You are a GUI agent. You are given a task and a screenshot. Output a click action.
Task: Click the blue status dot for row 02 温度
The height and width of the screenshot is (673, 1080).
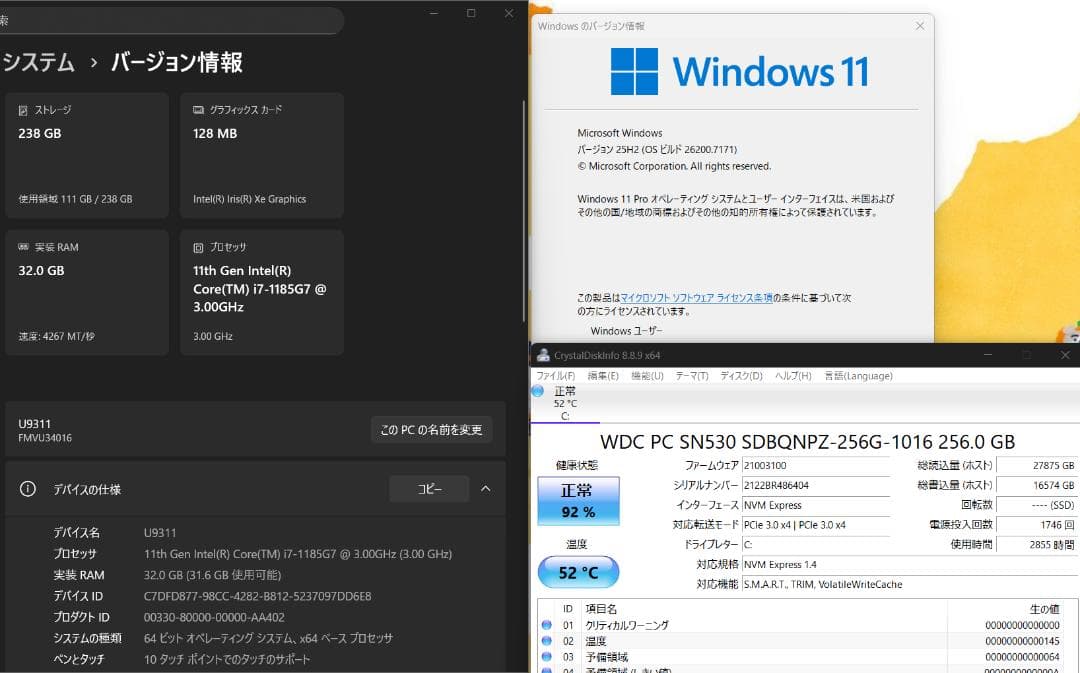tap(547, 641)
